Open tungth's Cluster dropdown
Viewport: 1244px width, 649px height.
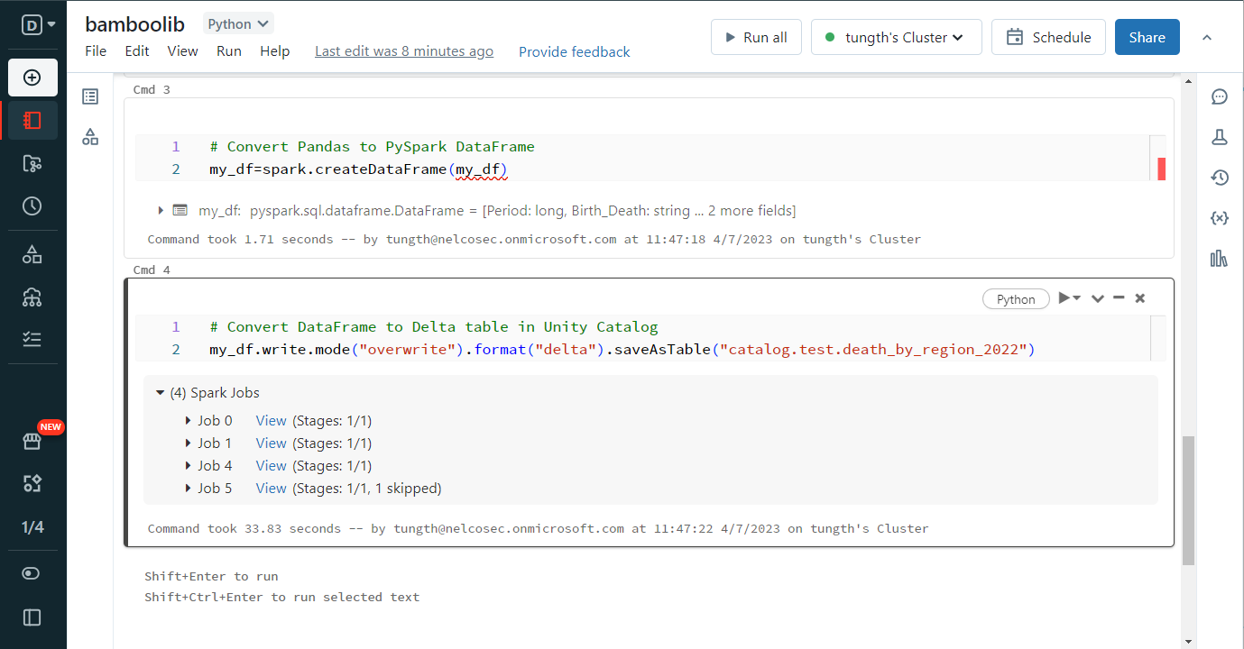[x=895, y=37]
